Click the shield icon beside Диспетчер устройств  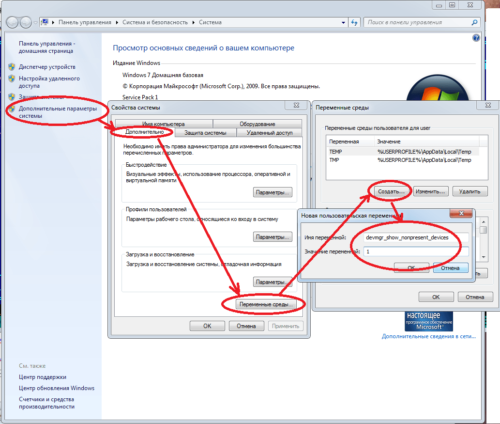coord(12,67)
